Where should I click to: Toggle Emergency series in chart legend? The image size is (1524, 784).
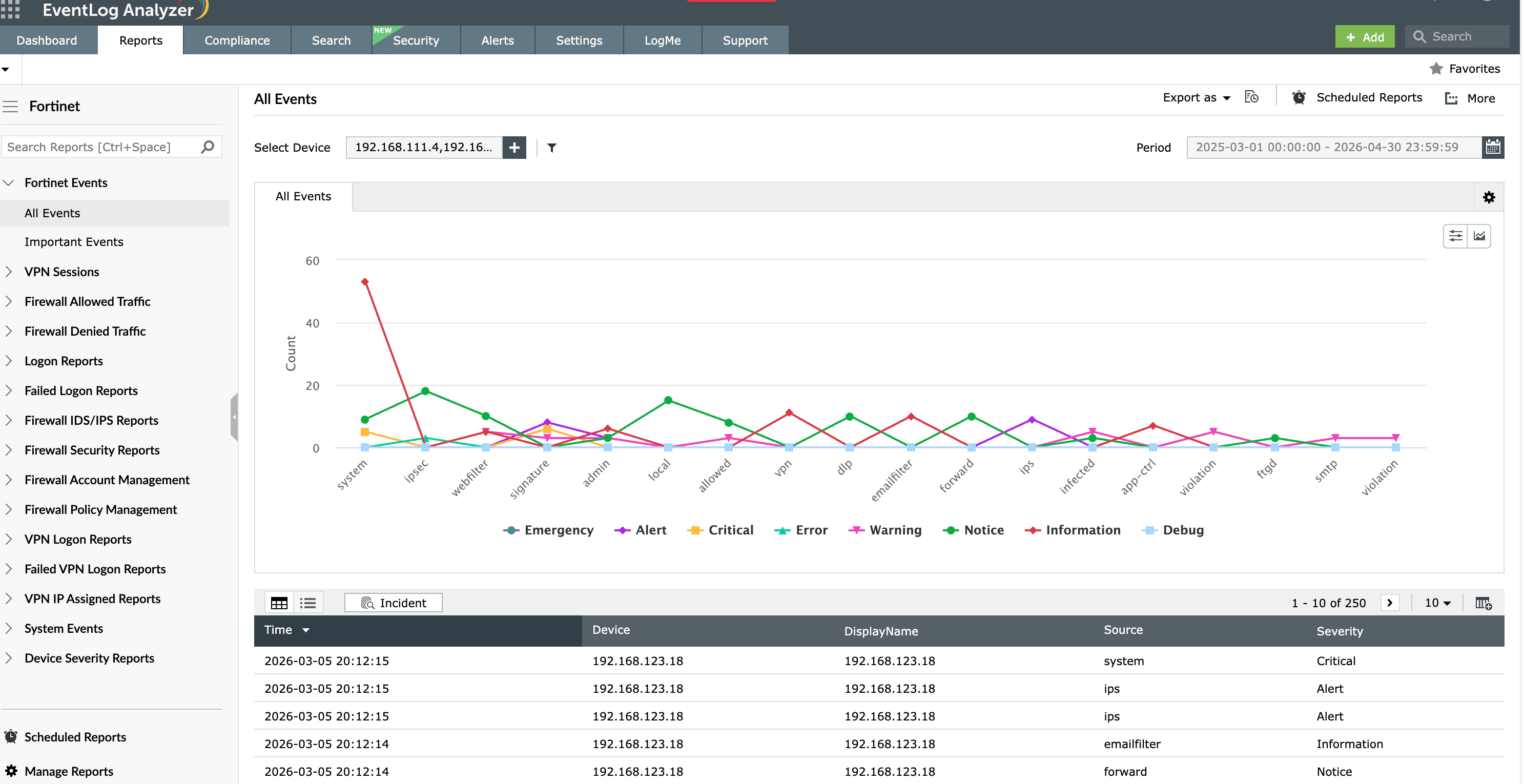[x=548, y=530]
